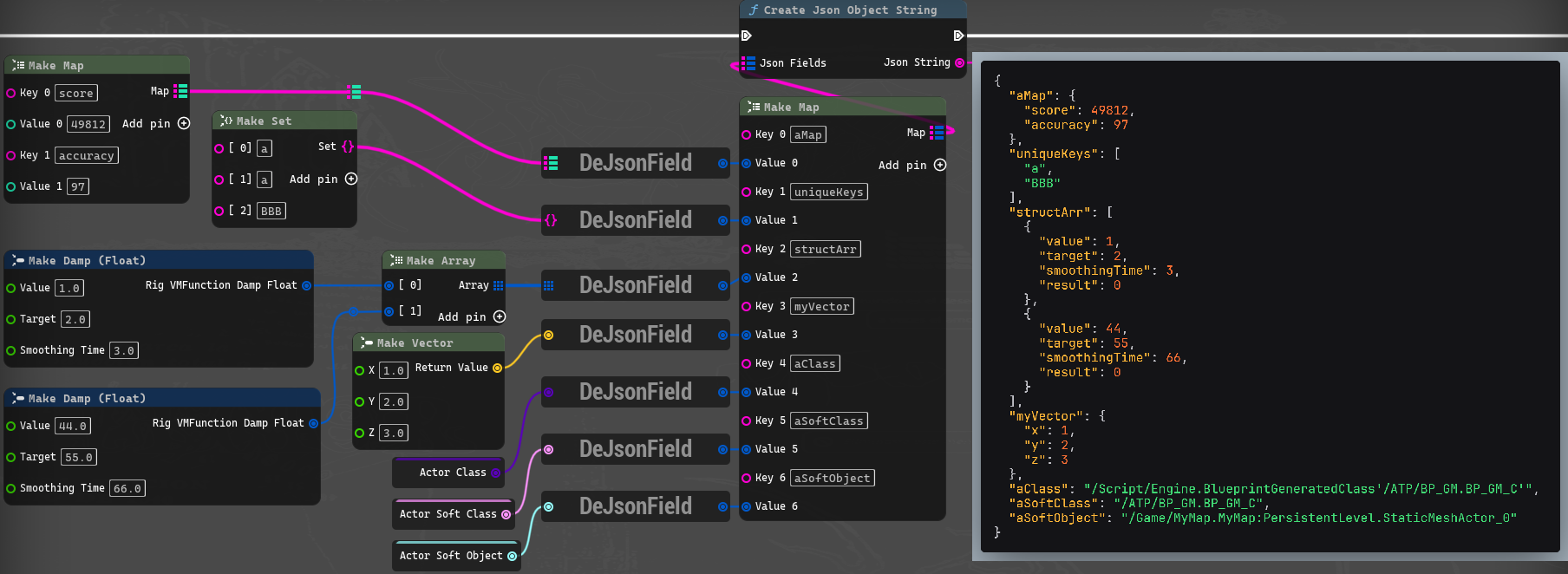
Task: Select the first Make Damp (Float) node header
Action: tap(159, 260)
